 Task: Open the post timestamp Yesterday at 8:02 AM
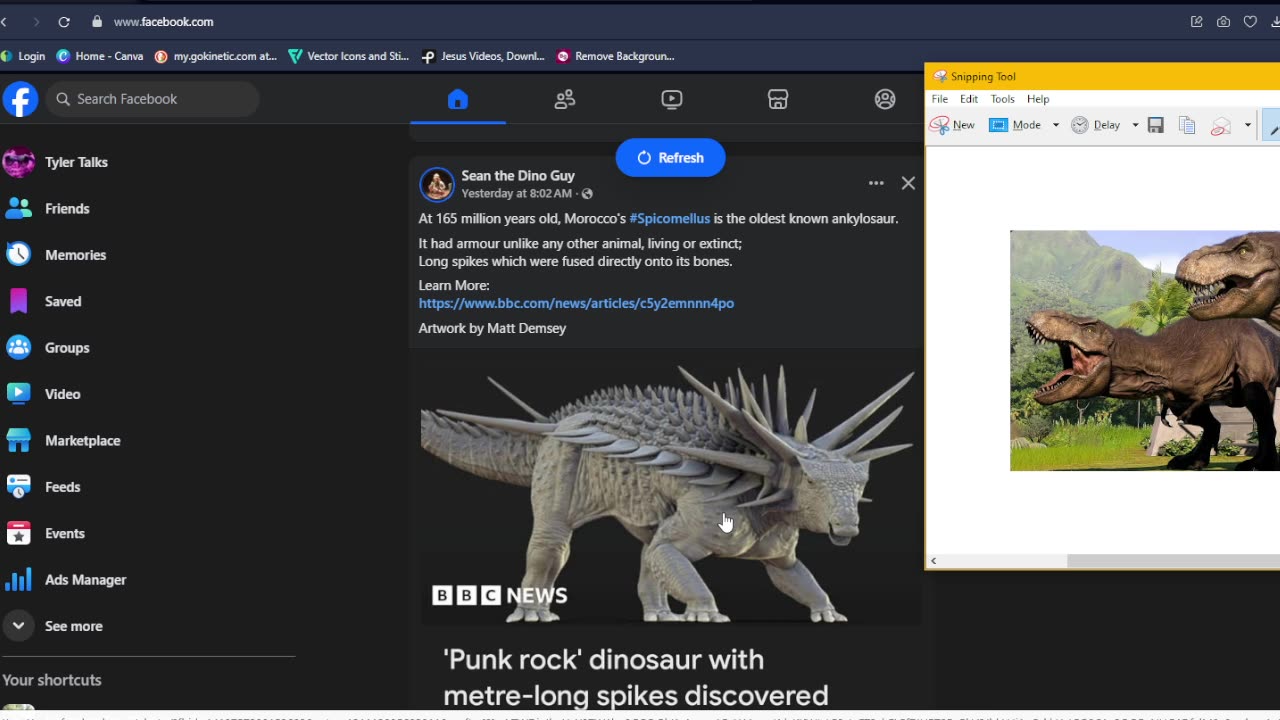coord(517,194)
